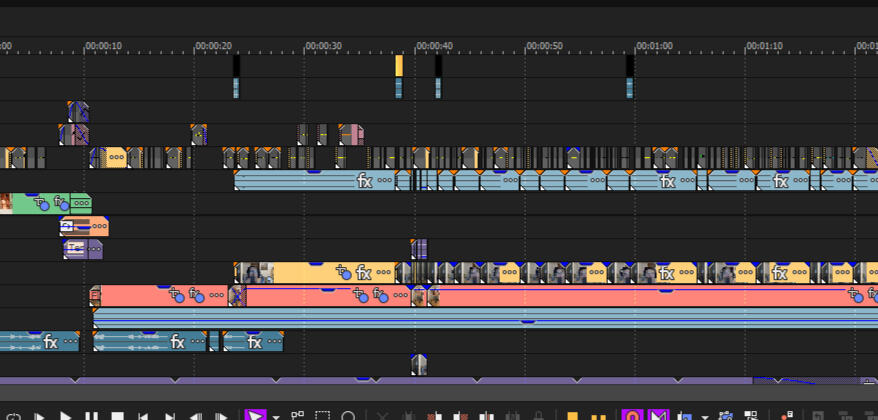Toggle the purple automatic crossfades button

(657, 416)
